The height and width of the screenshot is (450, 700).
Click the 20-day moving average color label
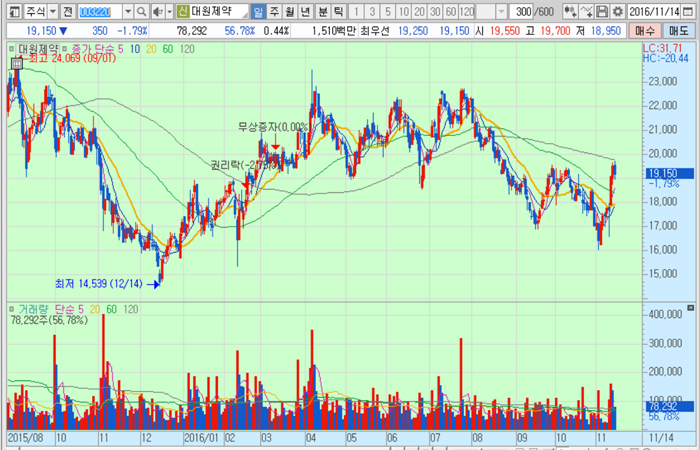point(151,48)
